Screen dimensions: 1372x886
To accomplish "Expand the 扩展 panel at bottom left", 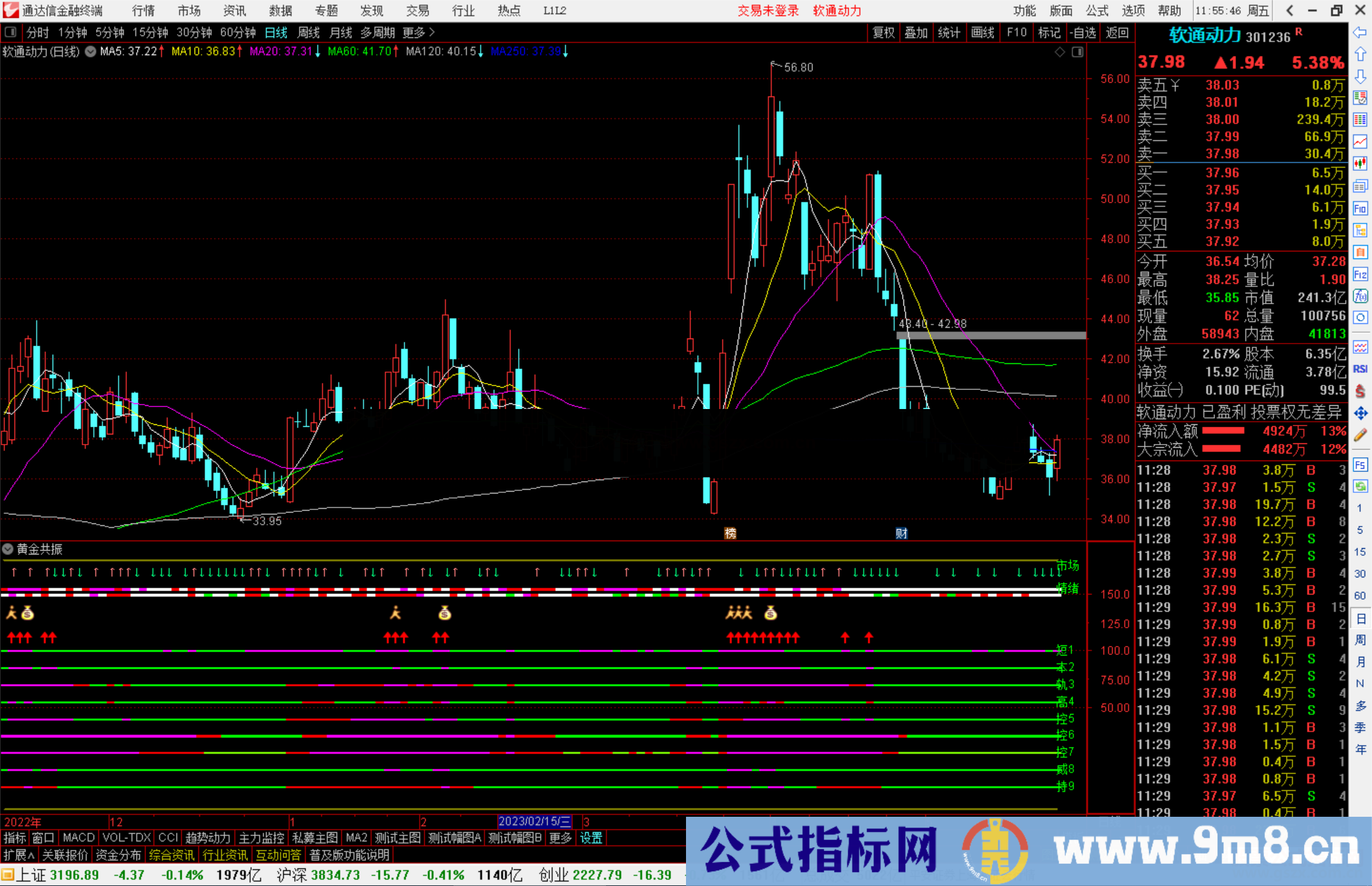I will 17,855.
